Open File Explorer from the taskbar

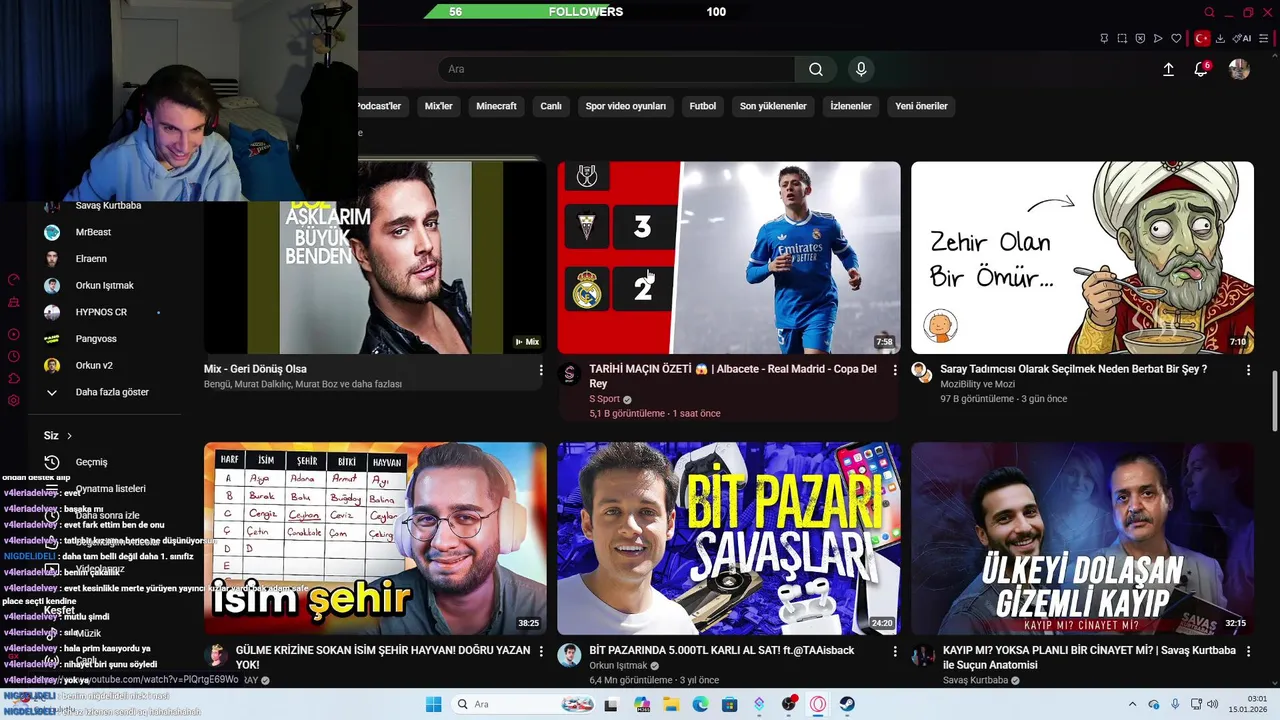pyautogui.click(x=671, y=704)
